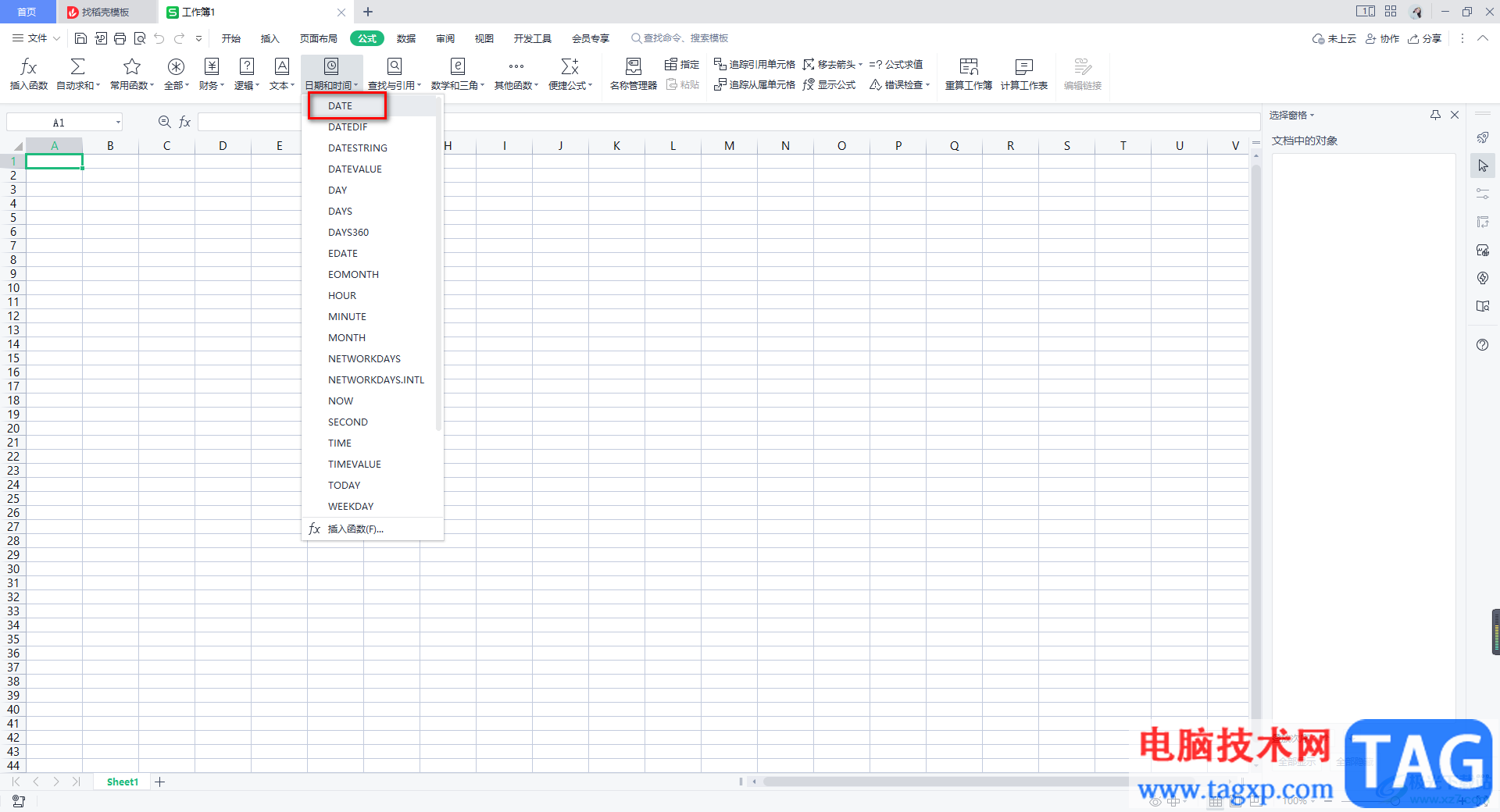Screen dimensions: 1500x812
Task: Click the fx icon beside the formula bar
Action: point(185,122)
